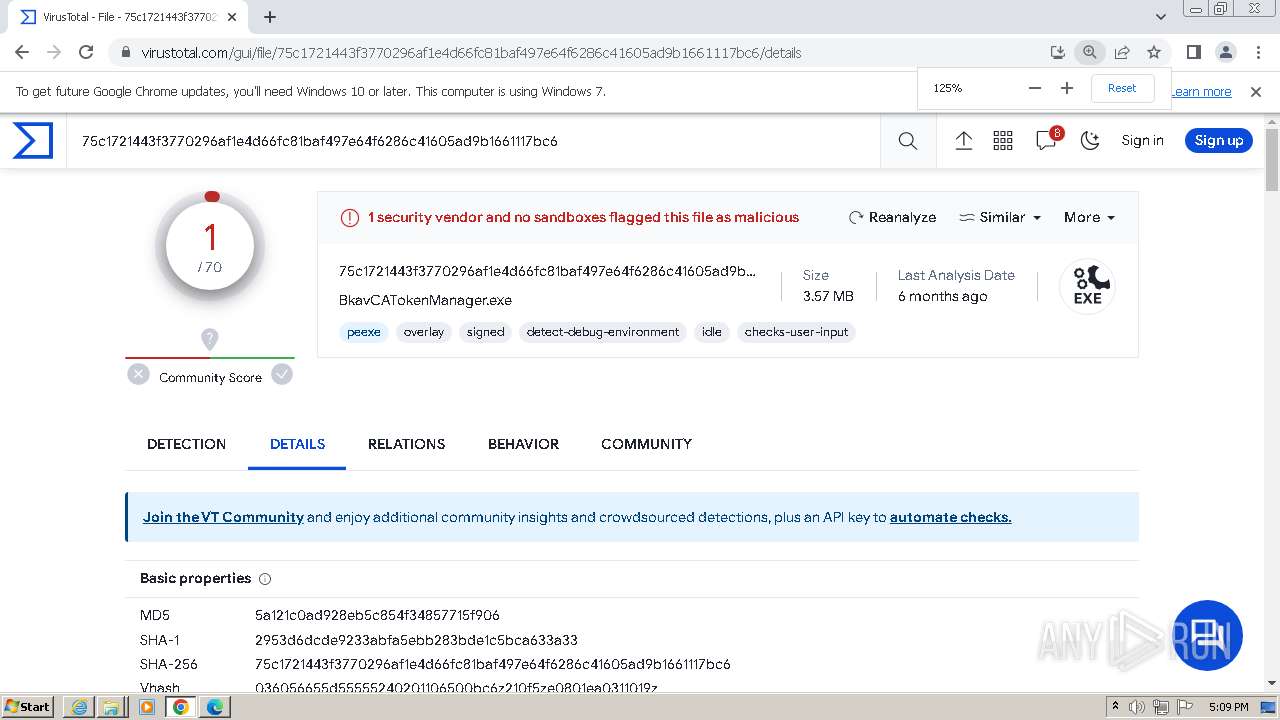
Task: Increase zoom with plus button
Action: tap(1067, 88)
